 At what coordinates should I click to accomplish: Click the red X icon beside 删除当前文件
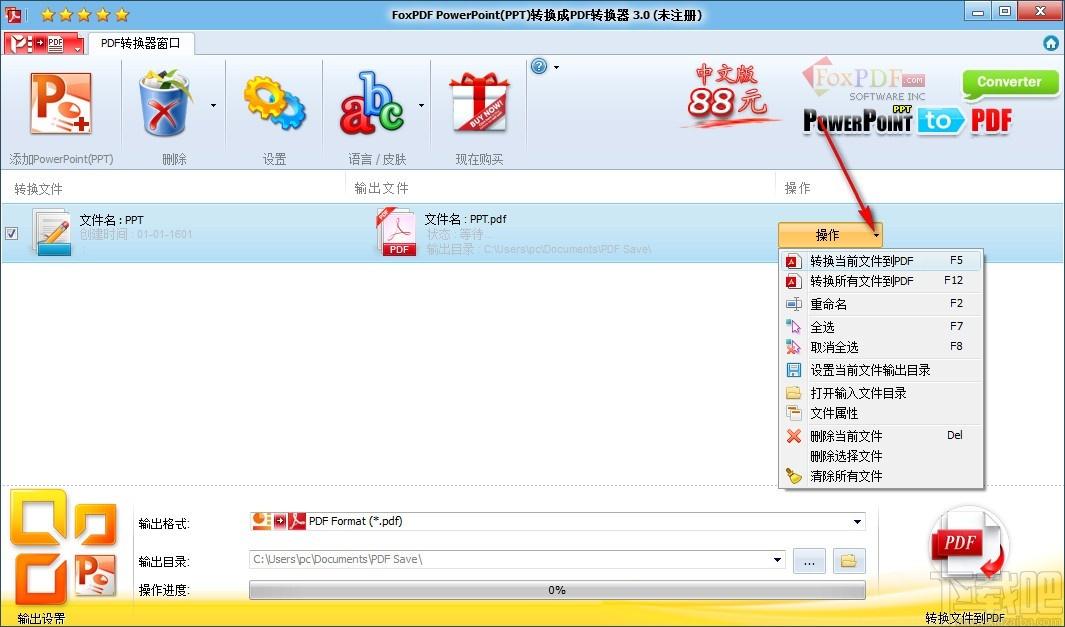coord(793,436)
